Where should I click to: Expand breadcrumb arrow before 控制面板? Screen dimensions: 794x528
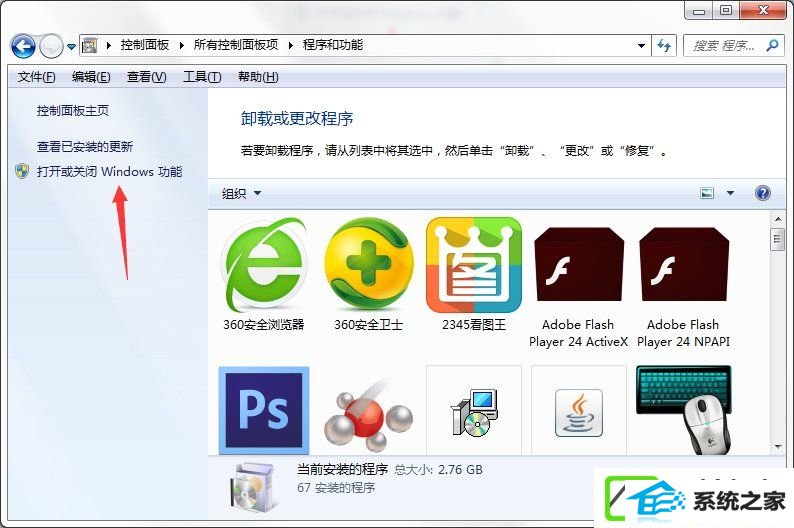(x=109, y=46)
